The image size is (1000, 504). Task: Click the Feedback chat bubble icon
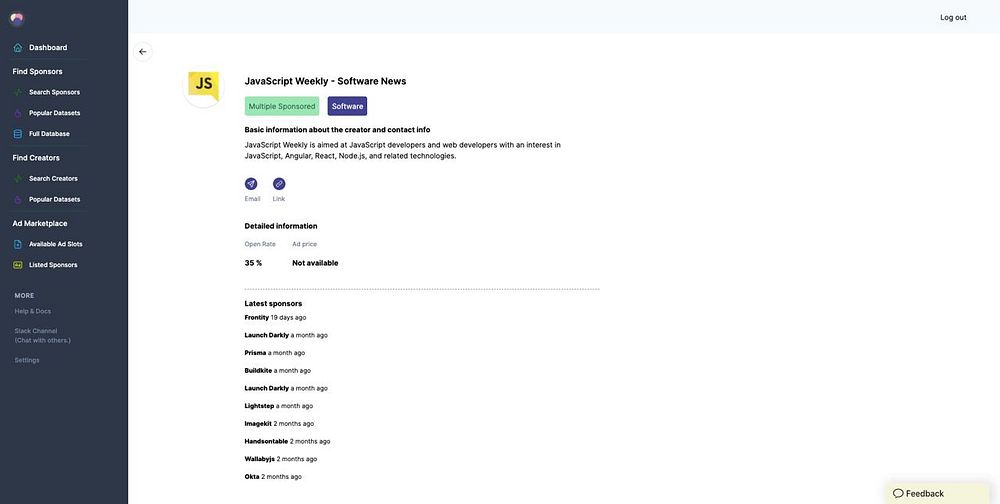pos(898,493)
